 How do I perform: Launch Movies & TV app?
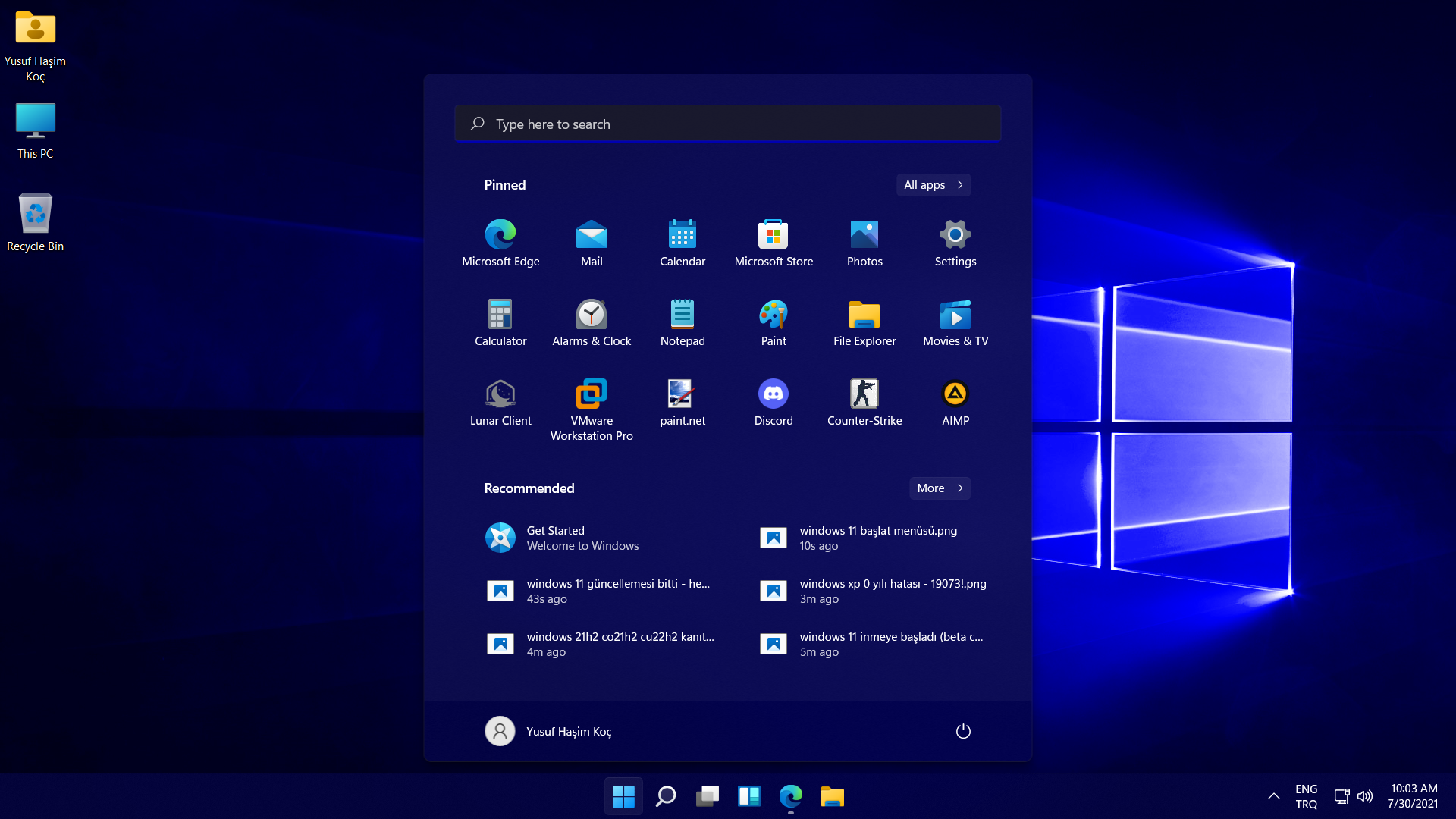(x=955, y=322)
